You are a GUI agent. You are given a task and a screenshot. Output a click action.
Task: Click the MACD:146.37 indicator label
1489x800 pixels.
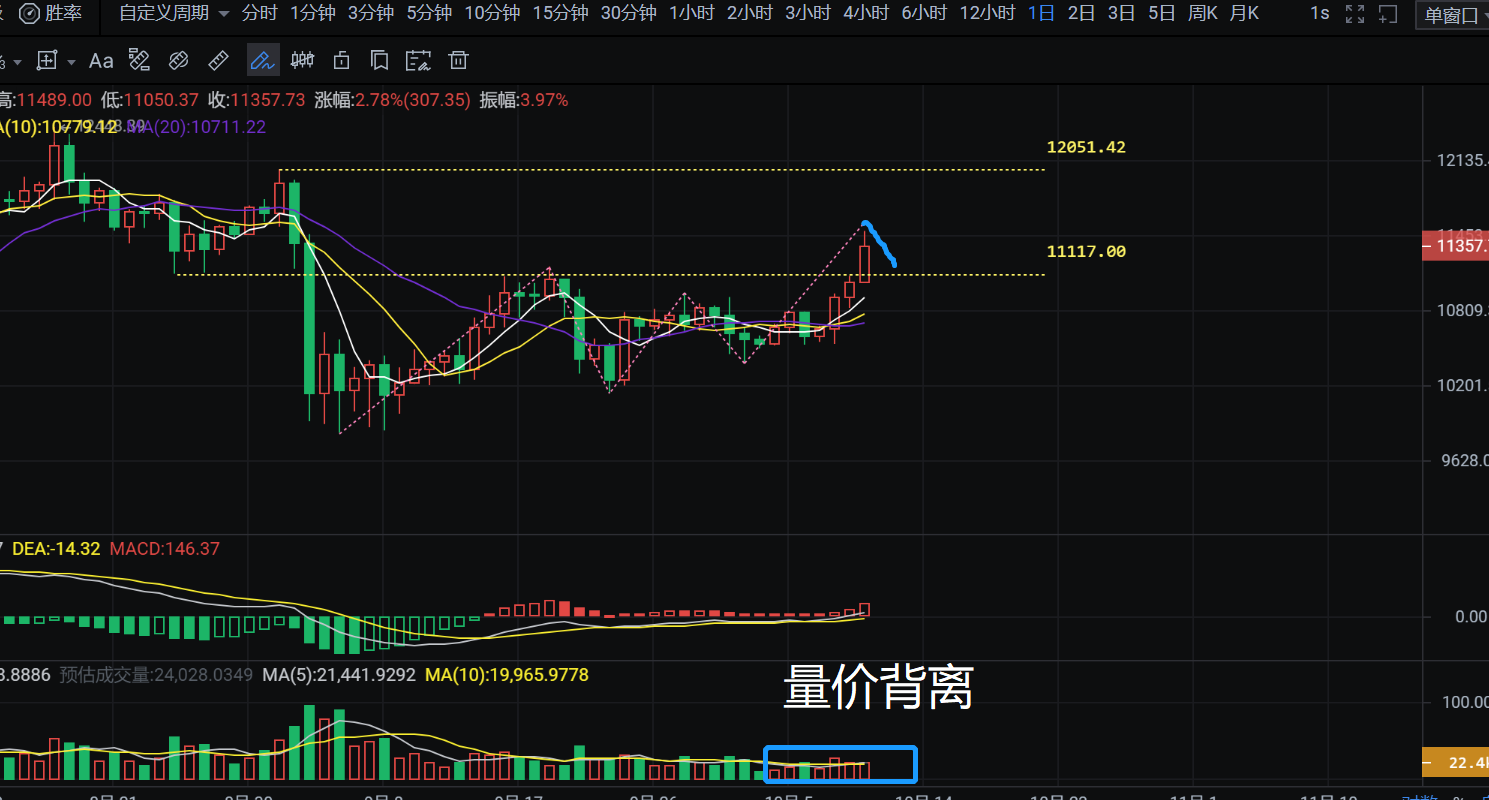[164, 549]
